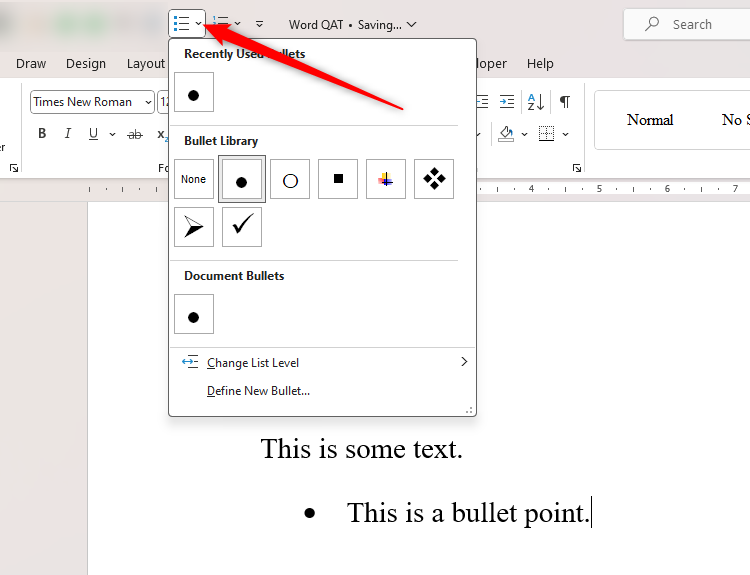Screen dimensions: 750x575
Task: Toggle Show/Hide paragraph marks
Action: point(565,101)
